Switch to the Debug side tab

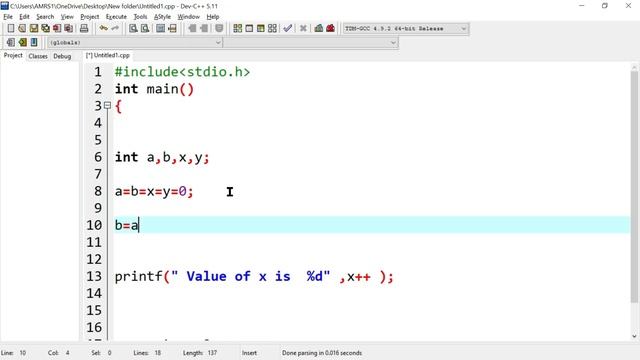(62, 56)
